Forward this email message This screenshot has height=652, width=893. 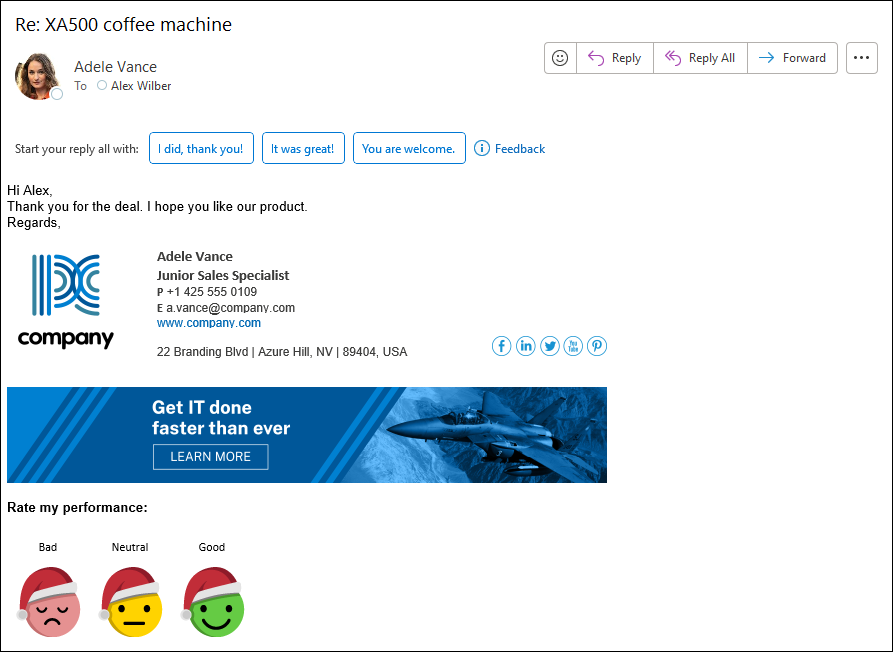pyautogui.click(x=792, y=58)
